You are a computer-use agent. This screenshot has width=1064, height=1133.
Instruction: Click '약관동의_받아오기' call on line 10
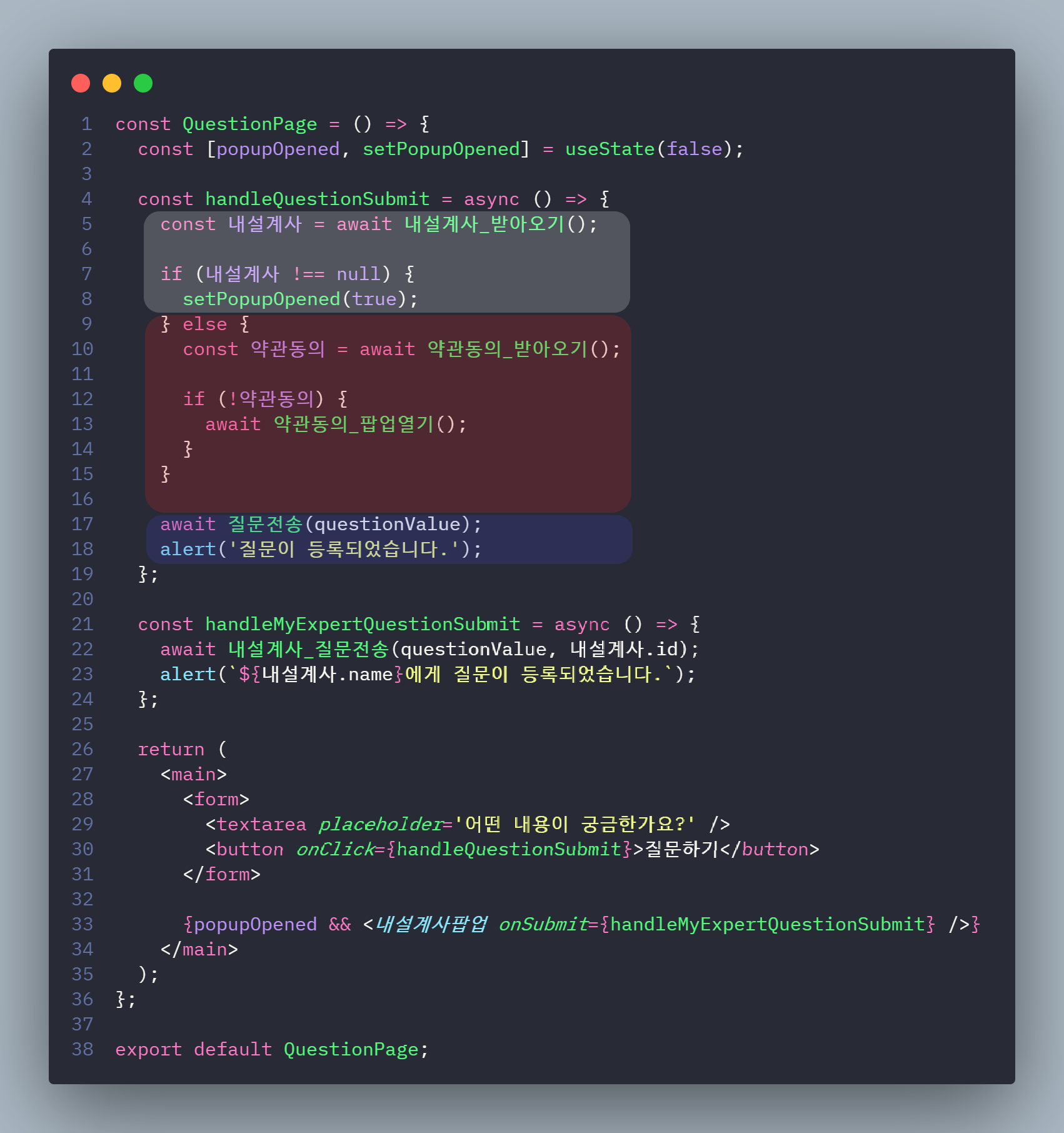[508, 349]
